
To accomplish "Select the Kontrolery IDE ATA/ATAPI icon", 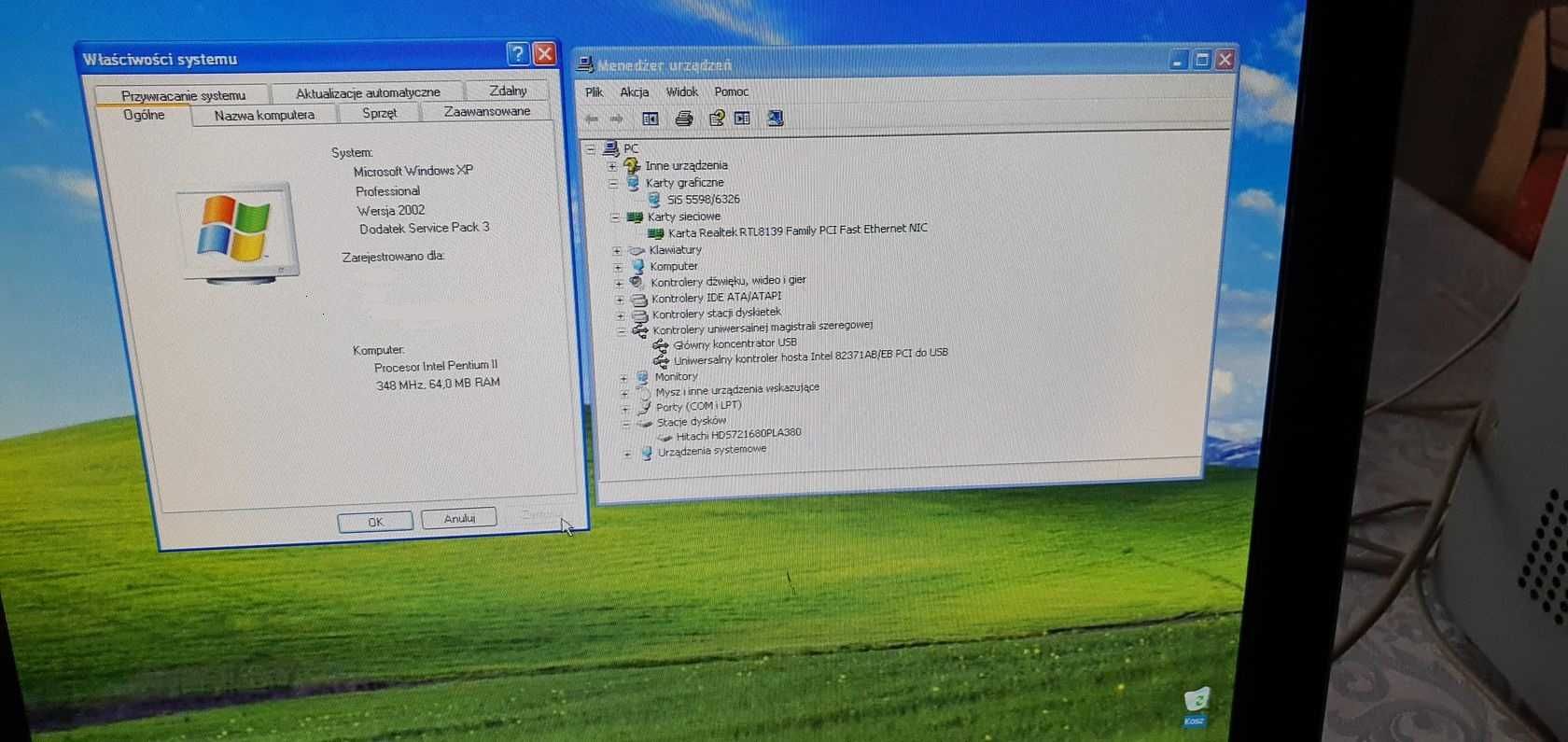I will coord(639,300).
